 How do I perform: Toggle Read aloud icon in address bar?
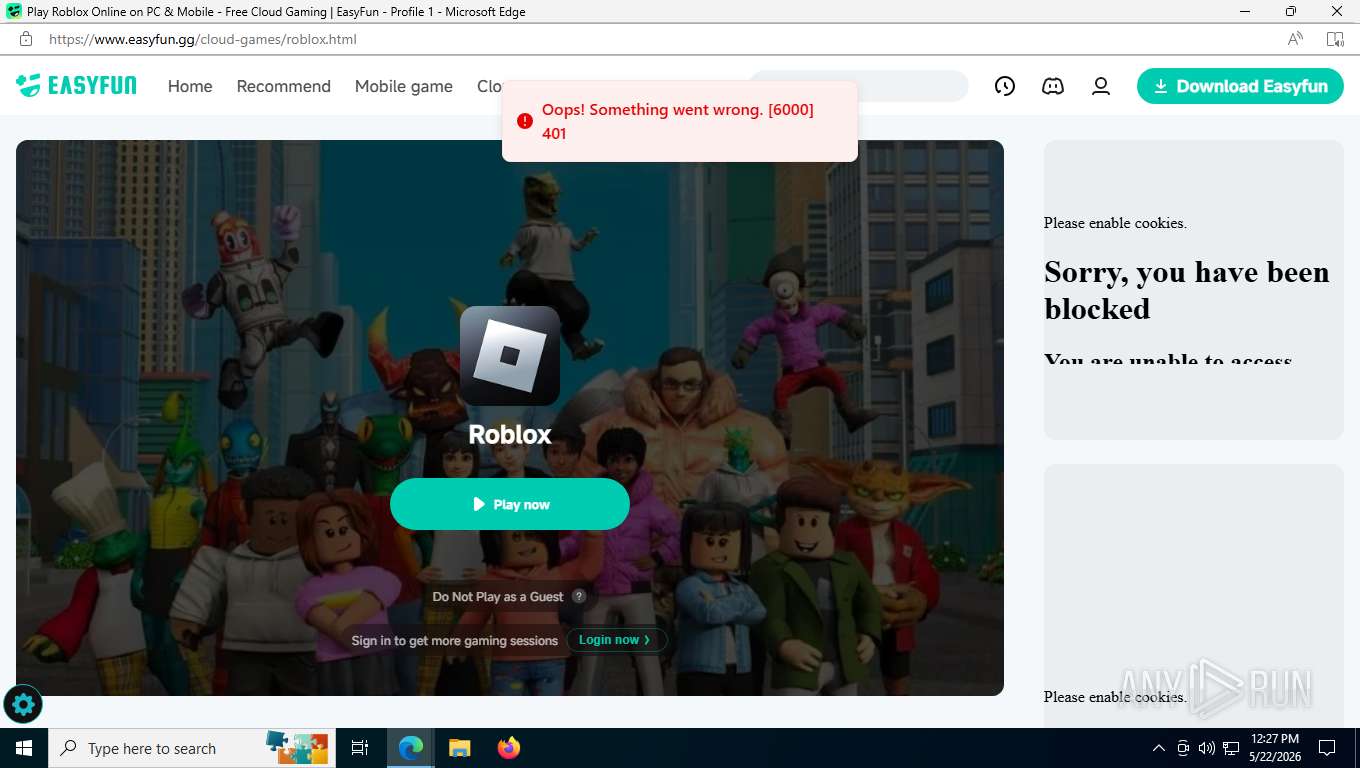(x=1295, y=39)
